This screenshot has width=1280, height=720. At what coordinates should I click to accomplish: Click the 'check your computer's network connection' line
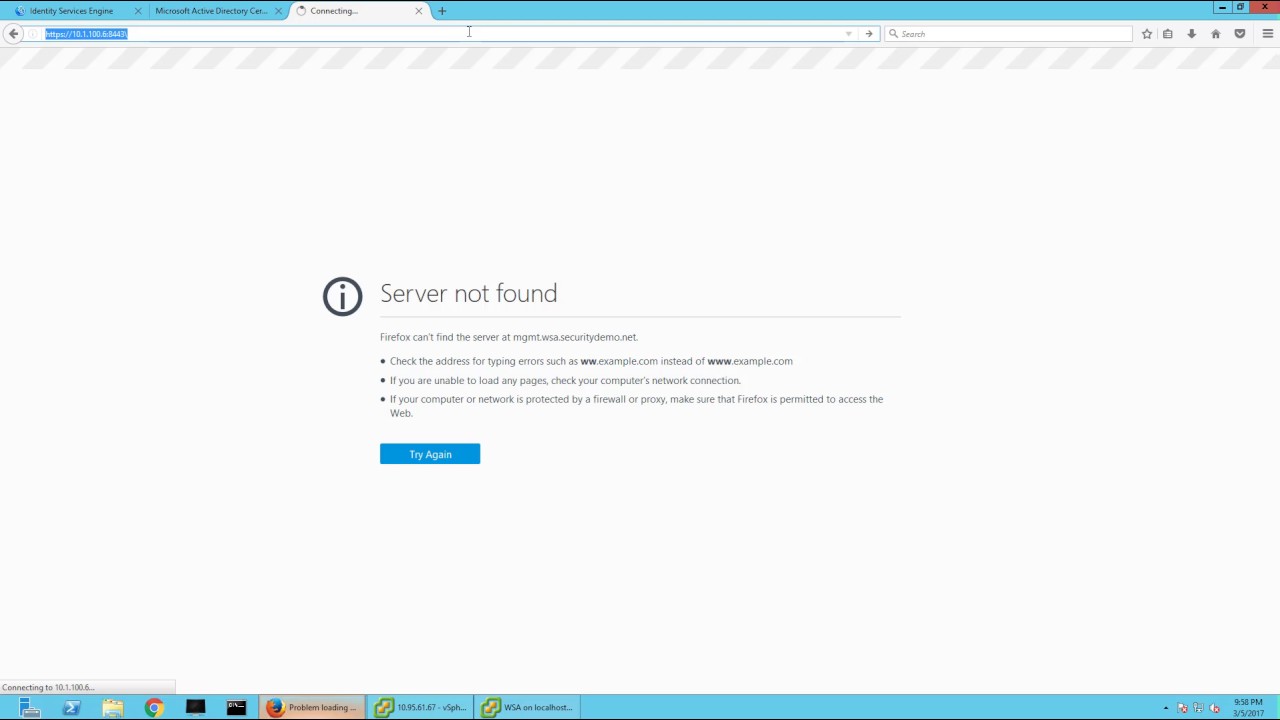(565, 380)
